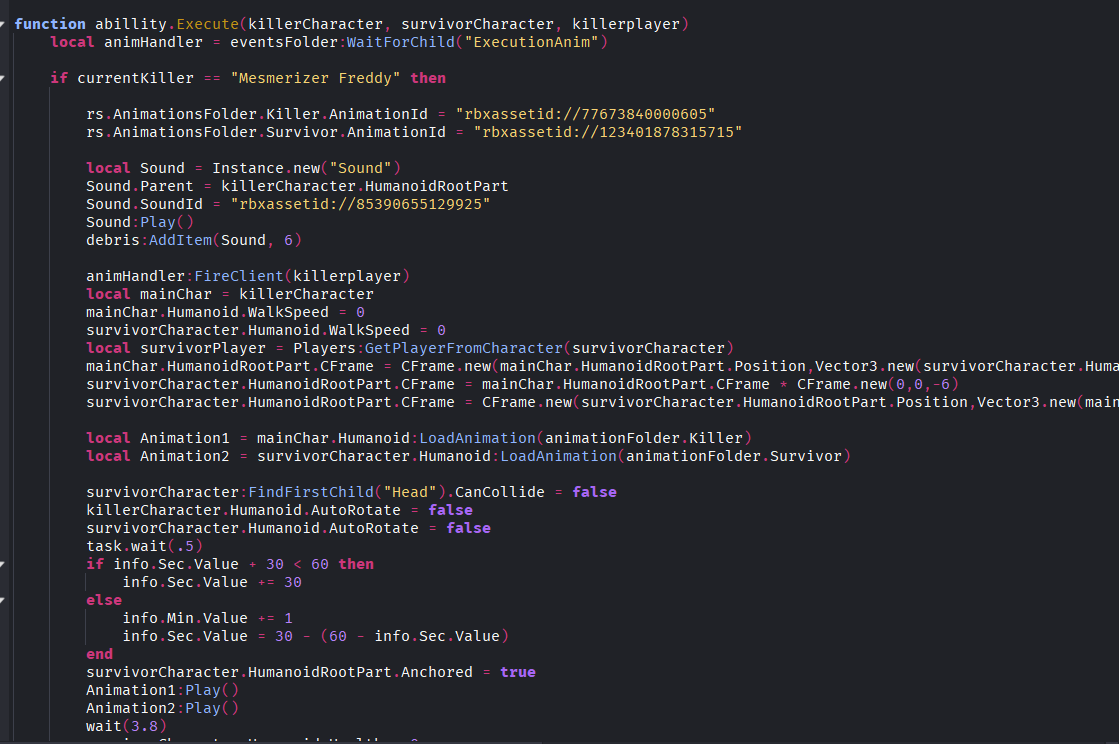Image resolution: width=1119 pixels, height=744 pixels.
Task: Click 'Animation2' in its local declaration
Action: pos(185,456)
